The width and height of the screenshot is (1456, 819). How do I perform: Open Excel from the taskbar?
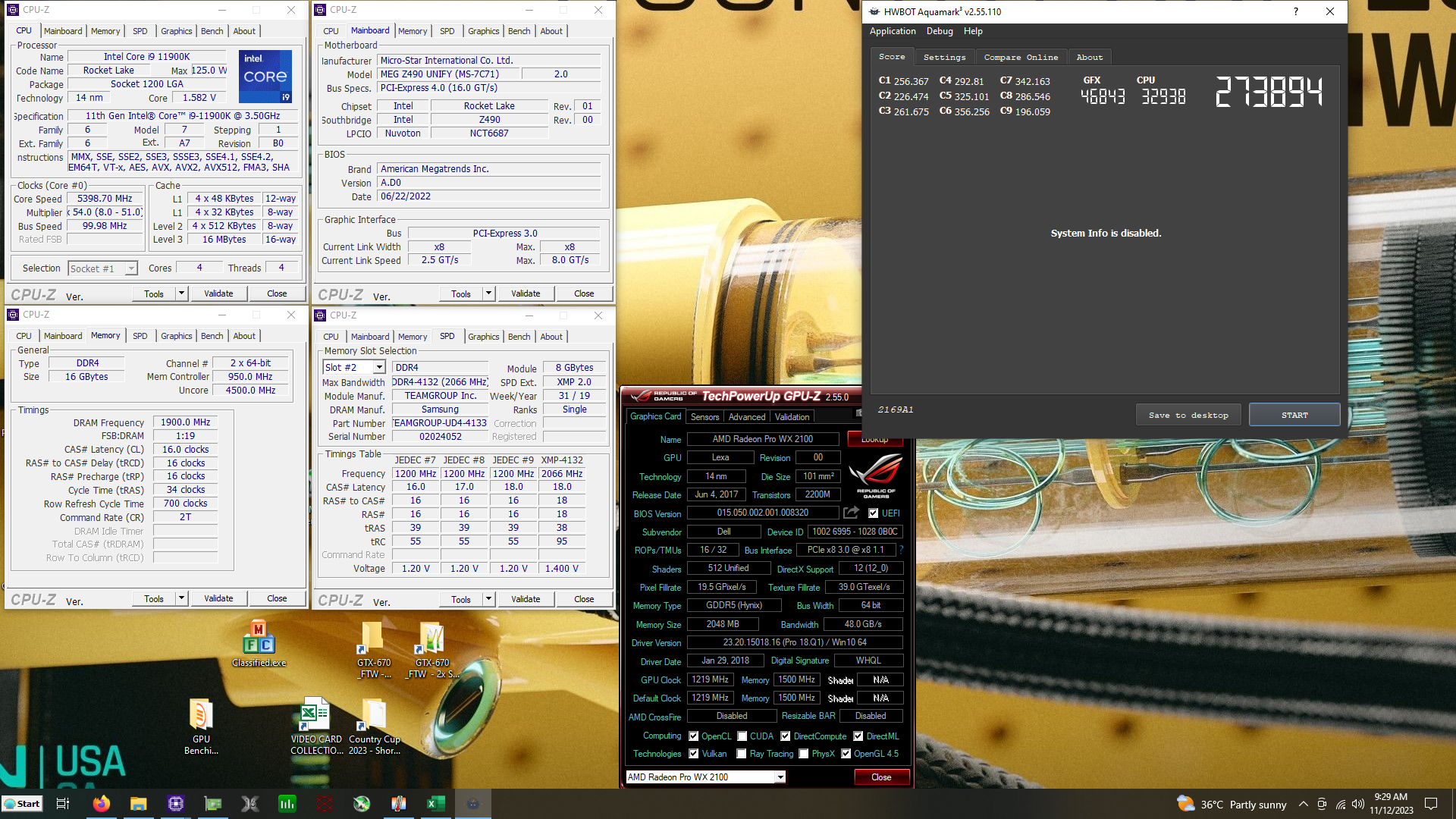435,804
